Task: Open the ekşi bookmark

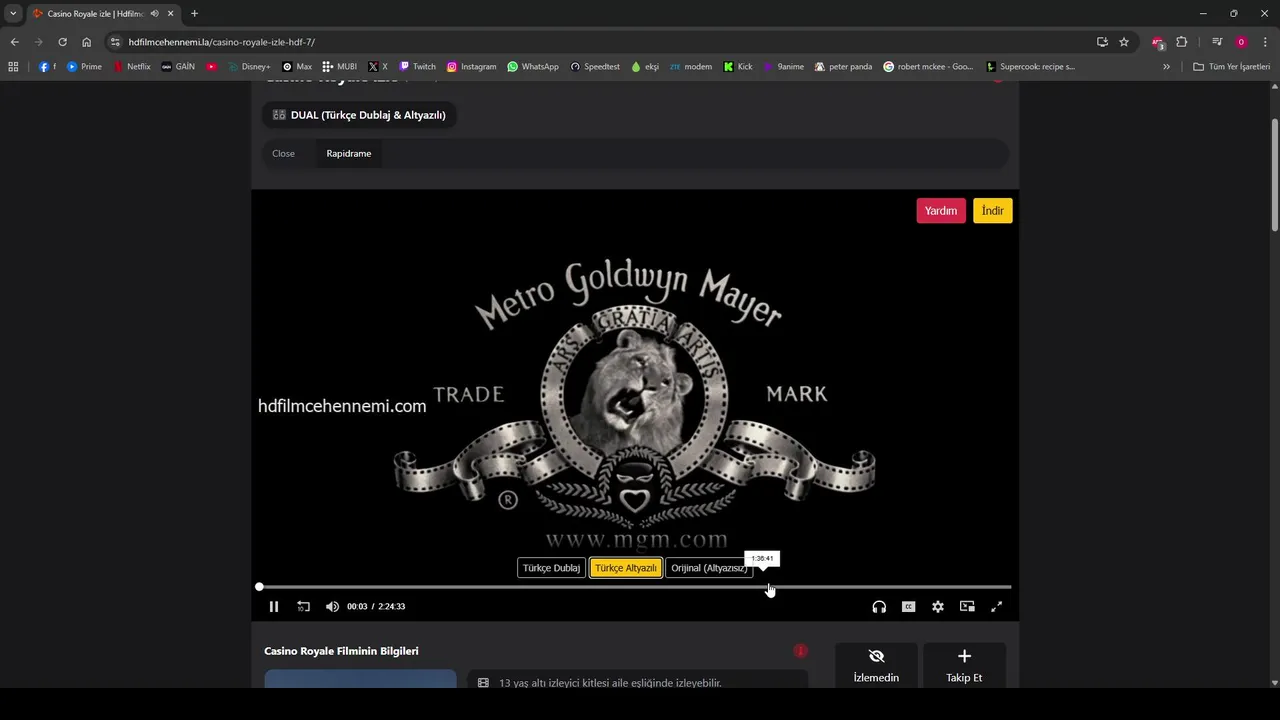Action: click(x=645, y=67)
